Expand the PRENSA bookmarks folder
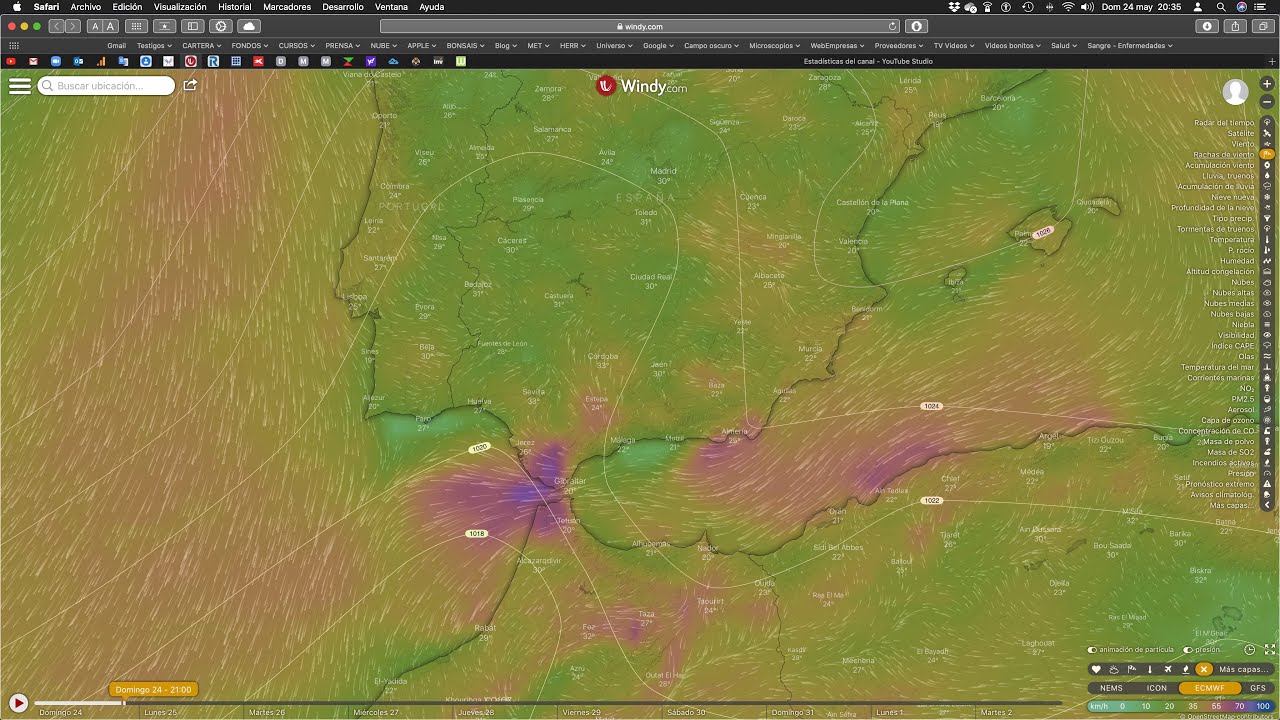The width and height of the screenshot is (1280, 720). [343, 45]
